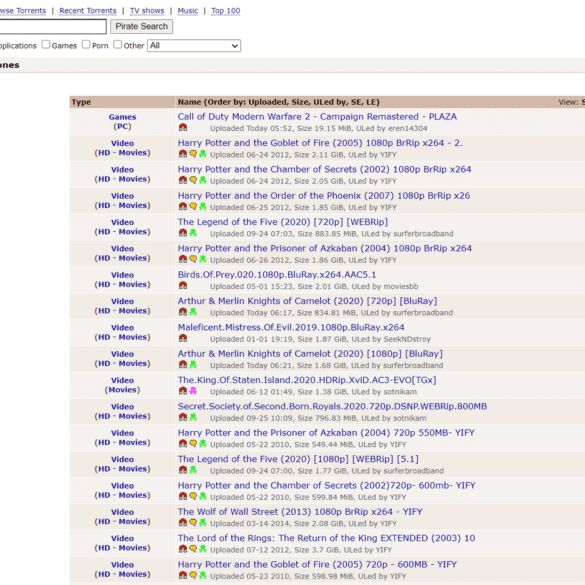Open Recent Torrents navigation link
This screenshot has height=585, width=585.
[x=88, y=11]
